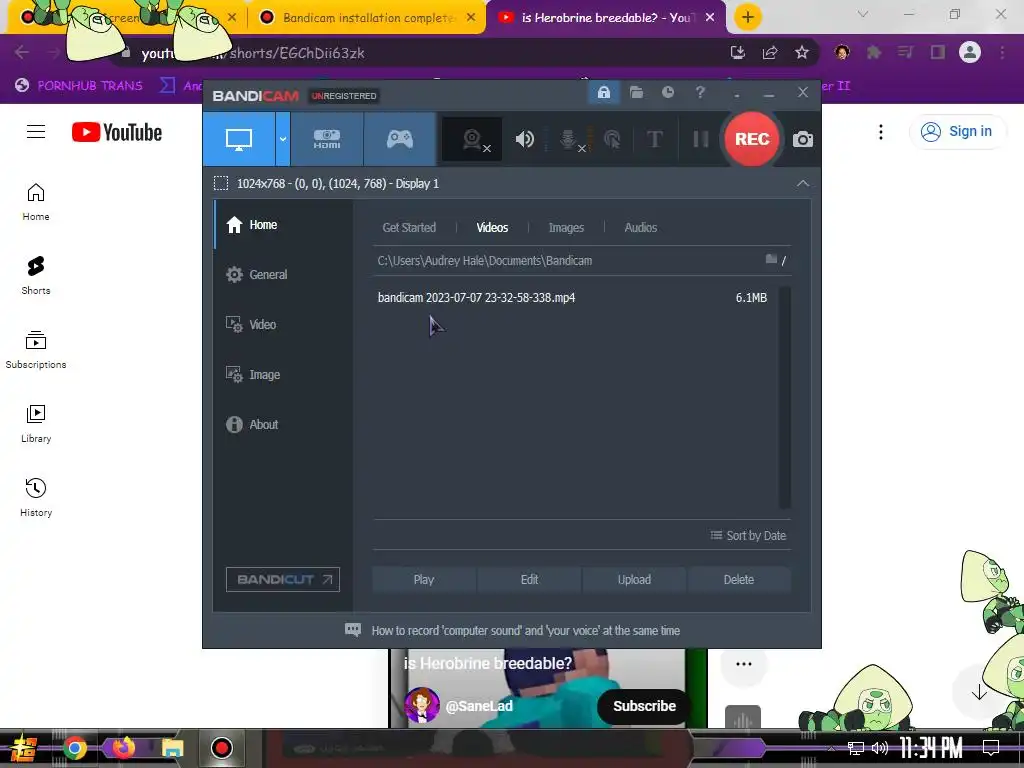1024x768 pixels.
Task: Open Video settings in Bandicam sidebar
Action: click(x=284, y=325)
